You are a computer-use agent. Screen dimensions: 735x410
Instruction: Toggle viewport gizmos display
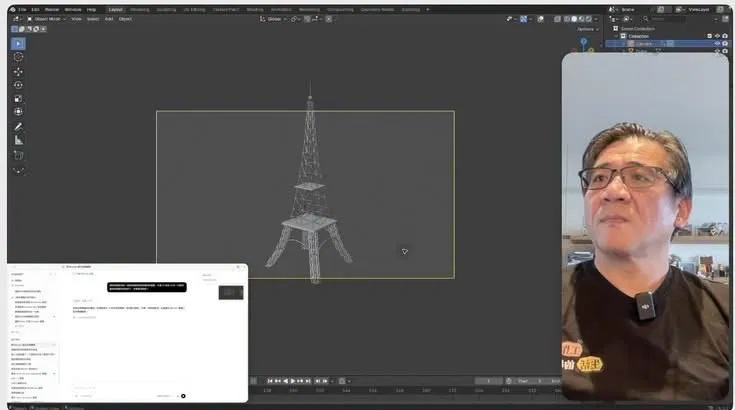click(x=524, y=19)
